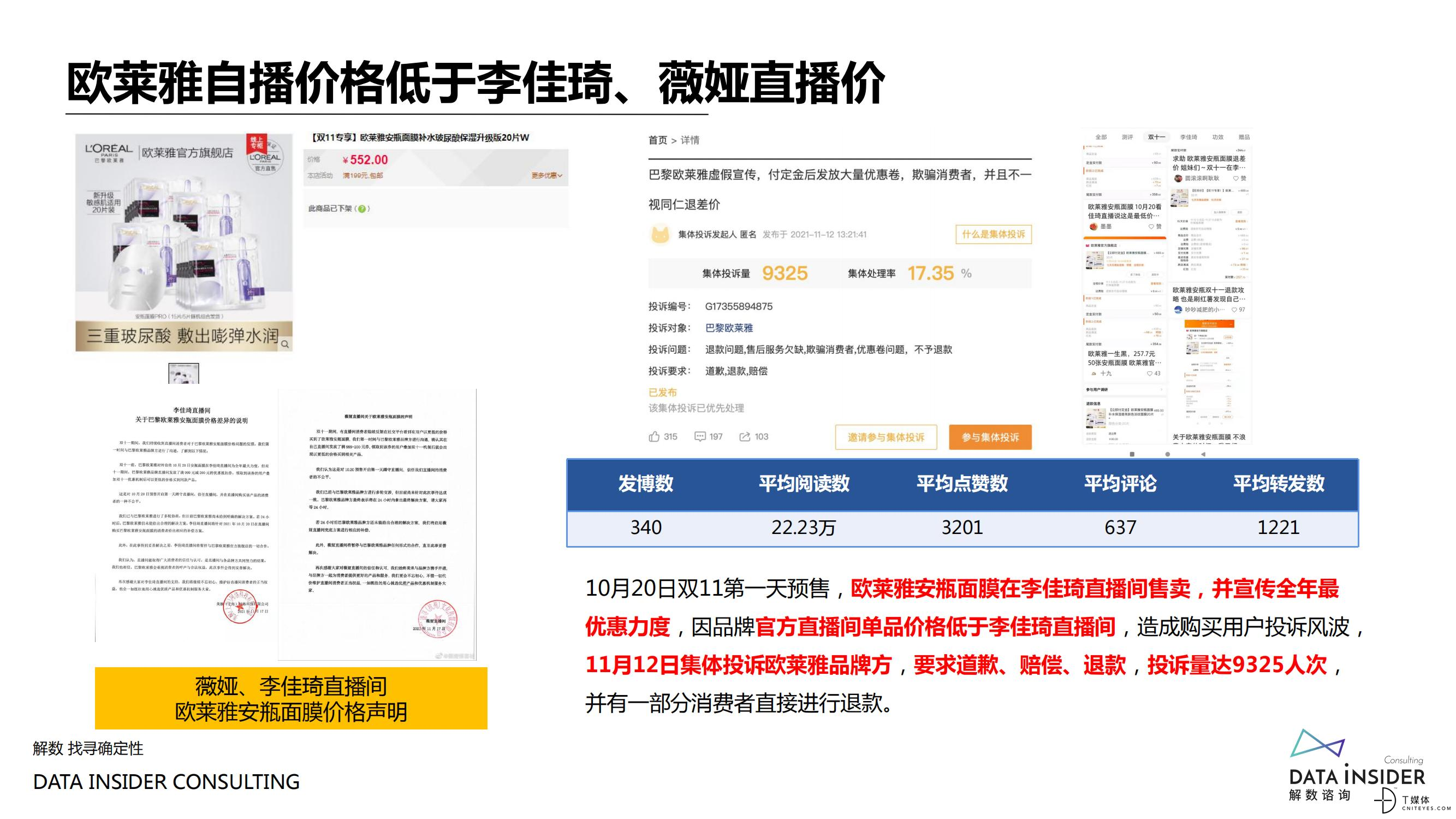
Task: Open the 巴黎欧莱雅 complaint target link
Action: [729, 328]
